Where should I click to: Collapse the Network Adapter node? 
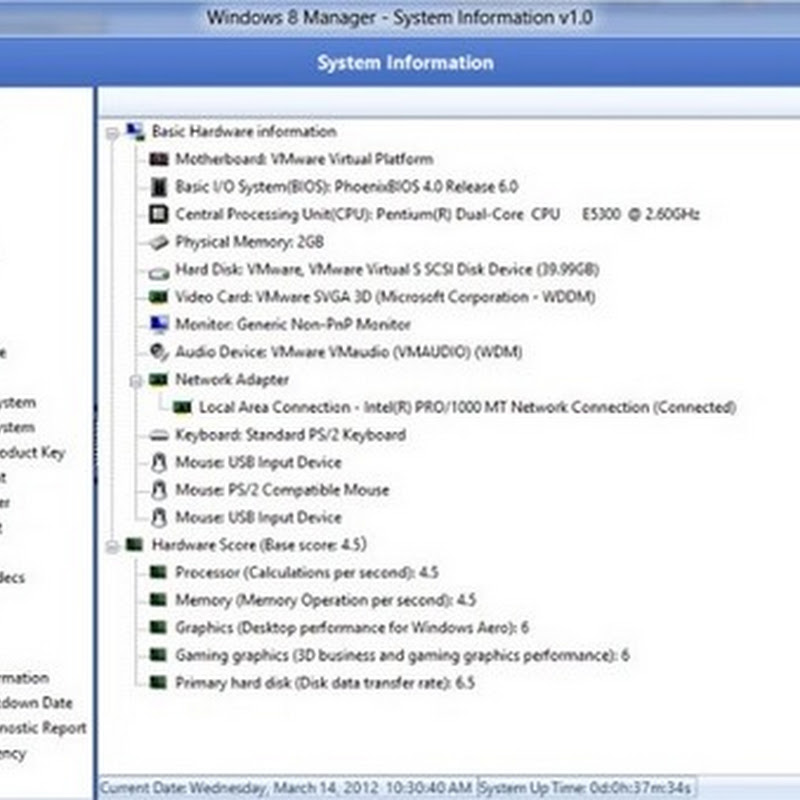136,381
